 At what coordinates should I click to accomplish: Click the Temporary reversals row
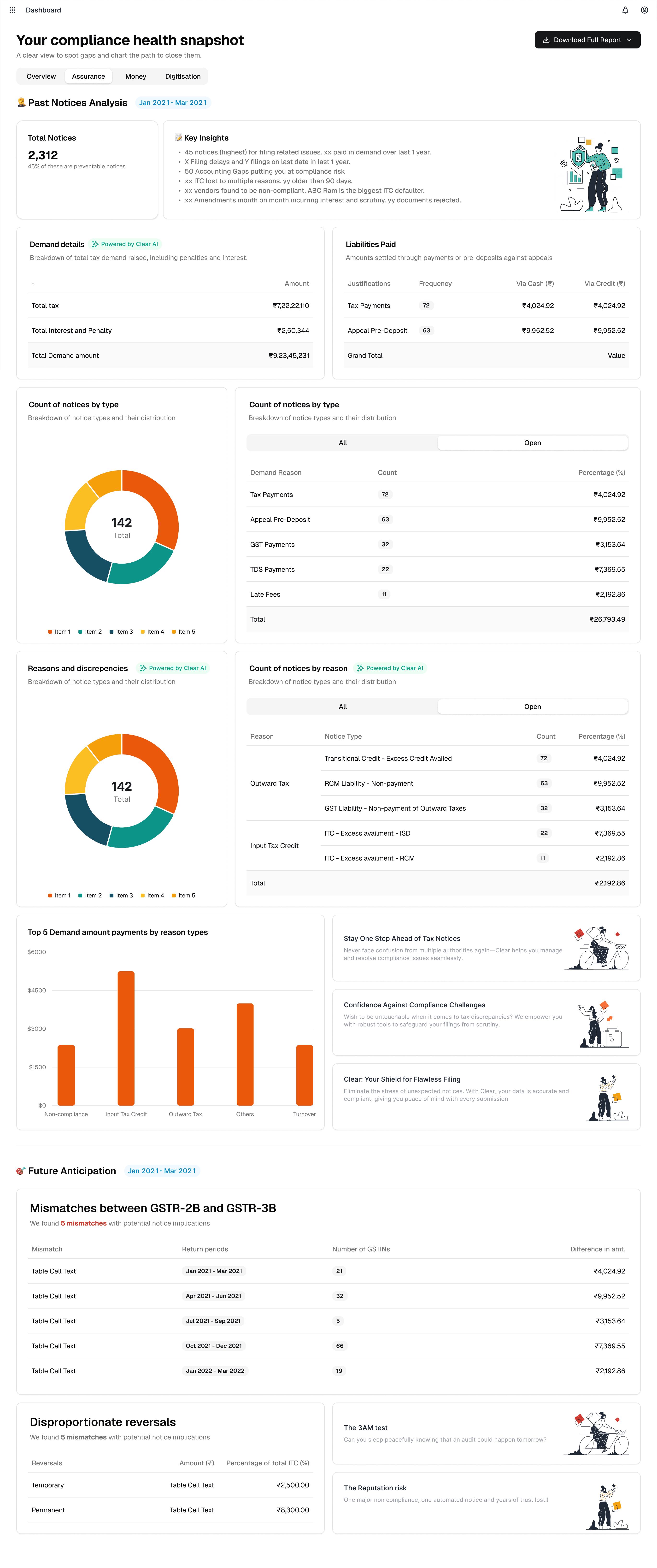pyautogui.click(x=170, y=1485)
